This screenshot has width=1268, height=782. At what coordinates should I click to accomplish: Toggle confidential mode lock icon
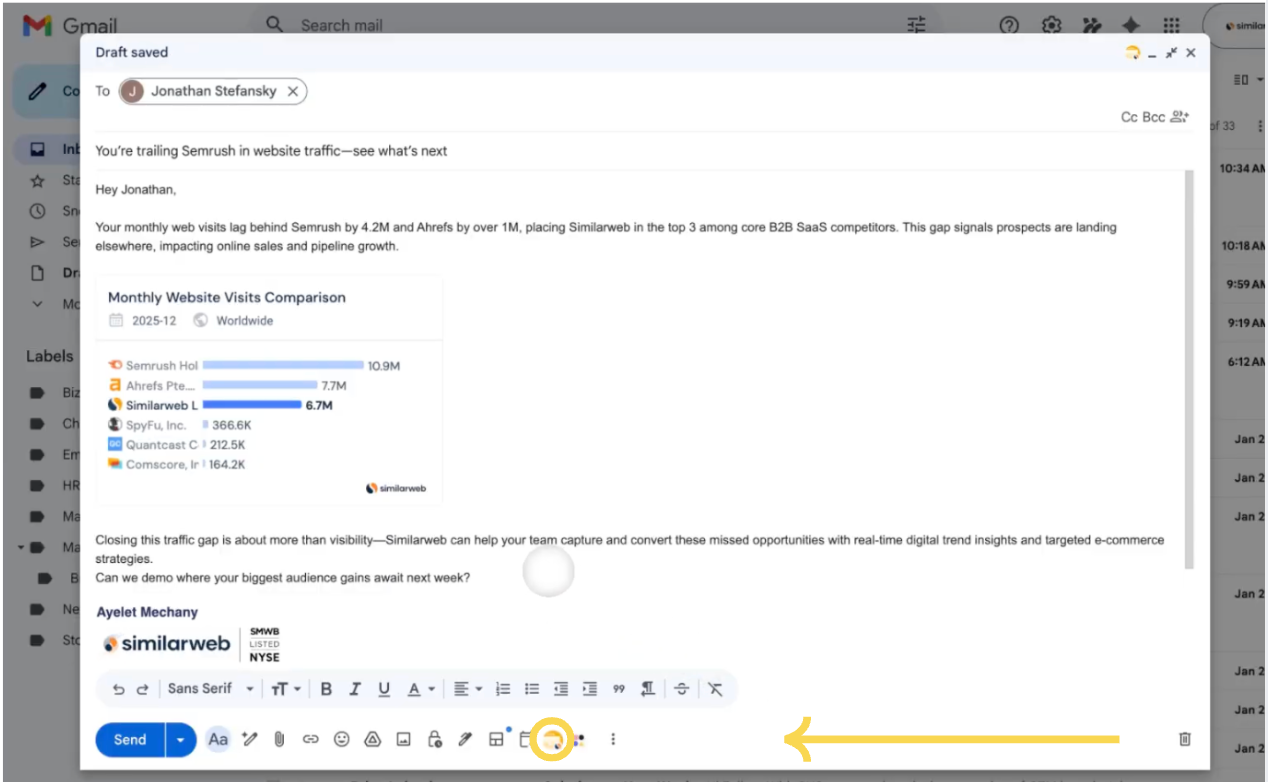pyautogui.click(x=434, y=740)
